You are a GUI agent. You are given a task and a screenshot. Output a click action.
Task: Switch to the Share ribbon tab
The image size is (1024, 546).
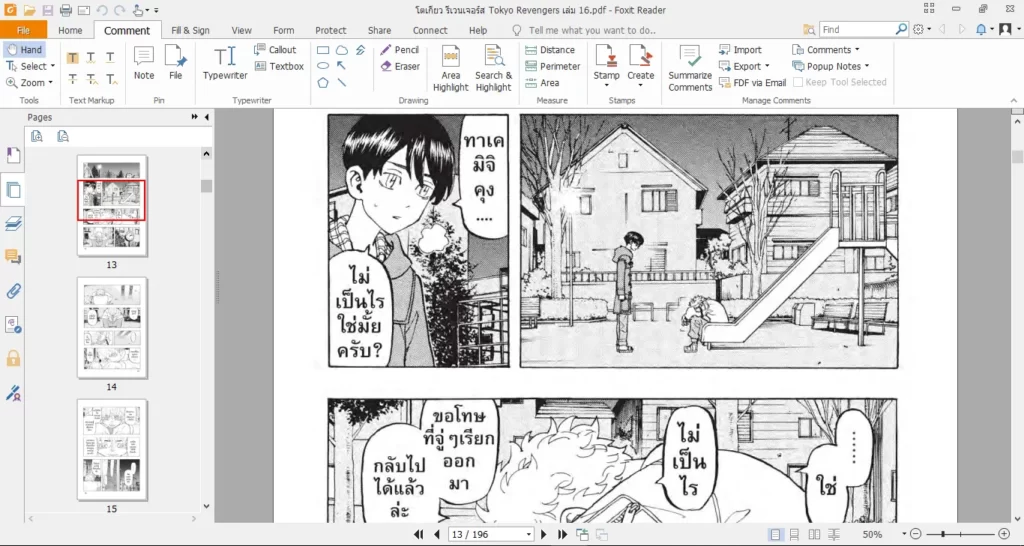coord(379,30)
